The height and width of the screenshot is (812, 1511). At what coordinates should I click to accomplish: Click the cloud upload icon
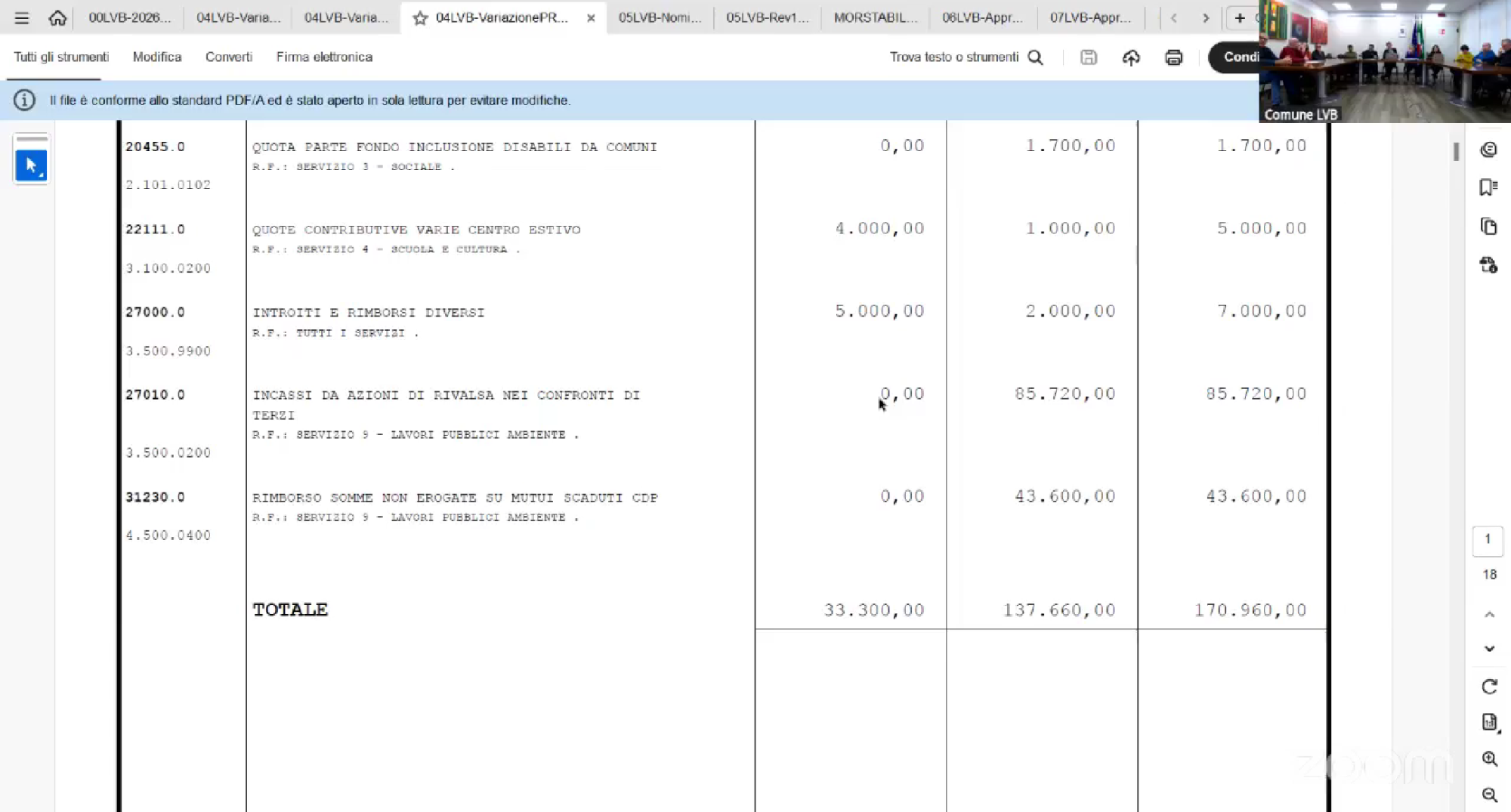pyautogui.click(x=1130, y=57)
